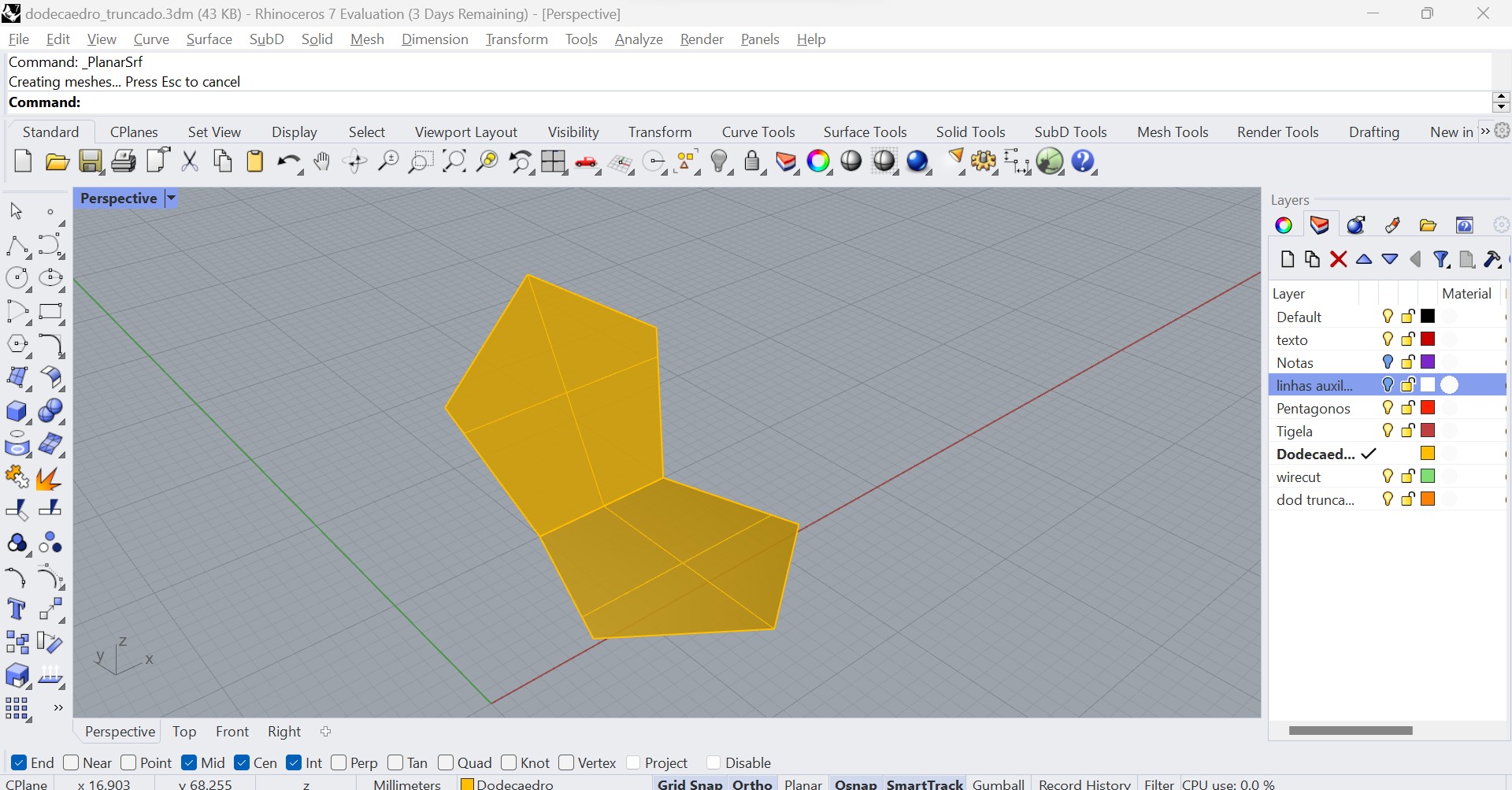The height and width of the screenshot is (790, 1512).
Task: Click the Copy icon in the toolbar
Action: pyautogui.click(x=223, y=161)
